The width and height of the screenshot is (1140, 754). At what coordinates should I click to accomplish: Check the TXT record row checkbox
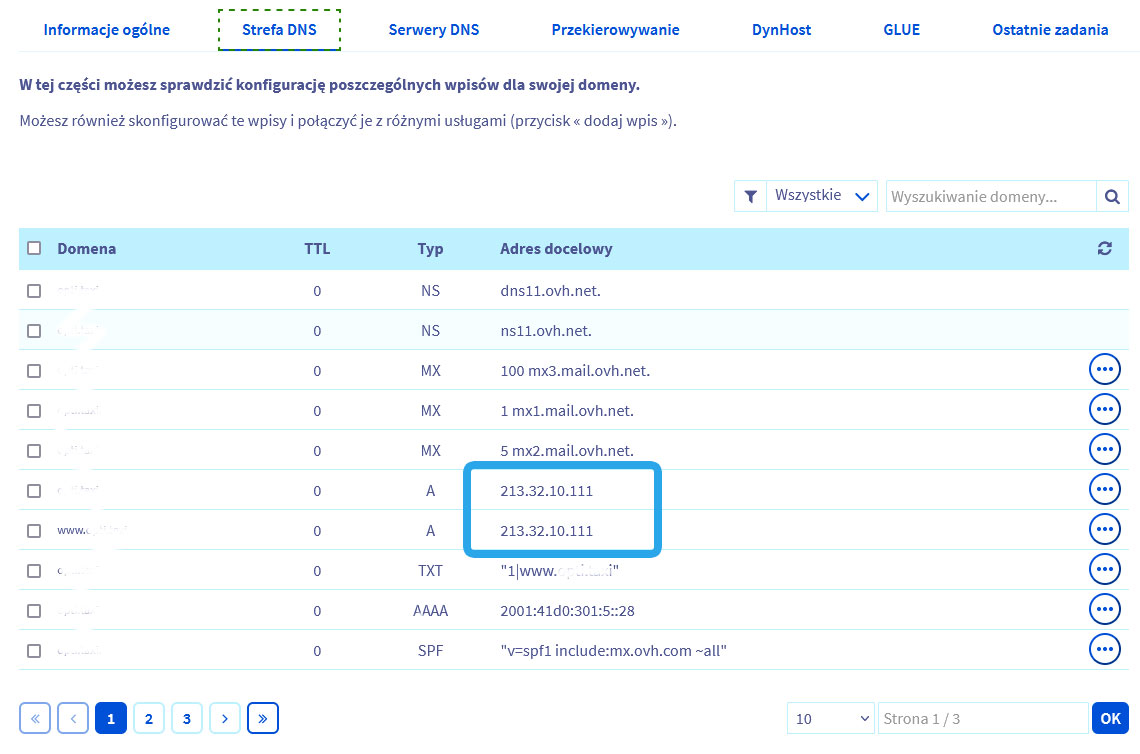tap(34, 569)
